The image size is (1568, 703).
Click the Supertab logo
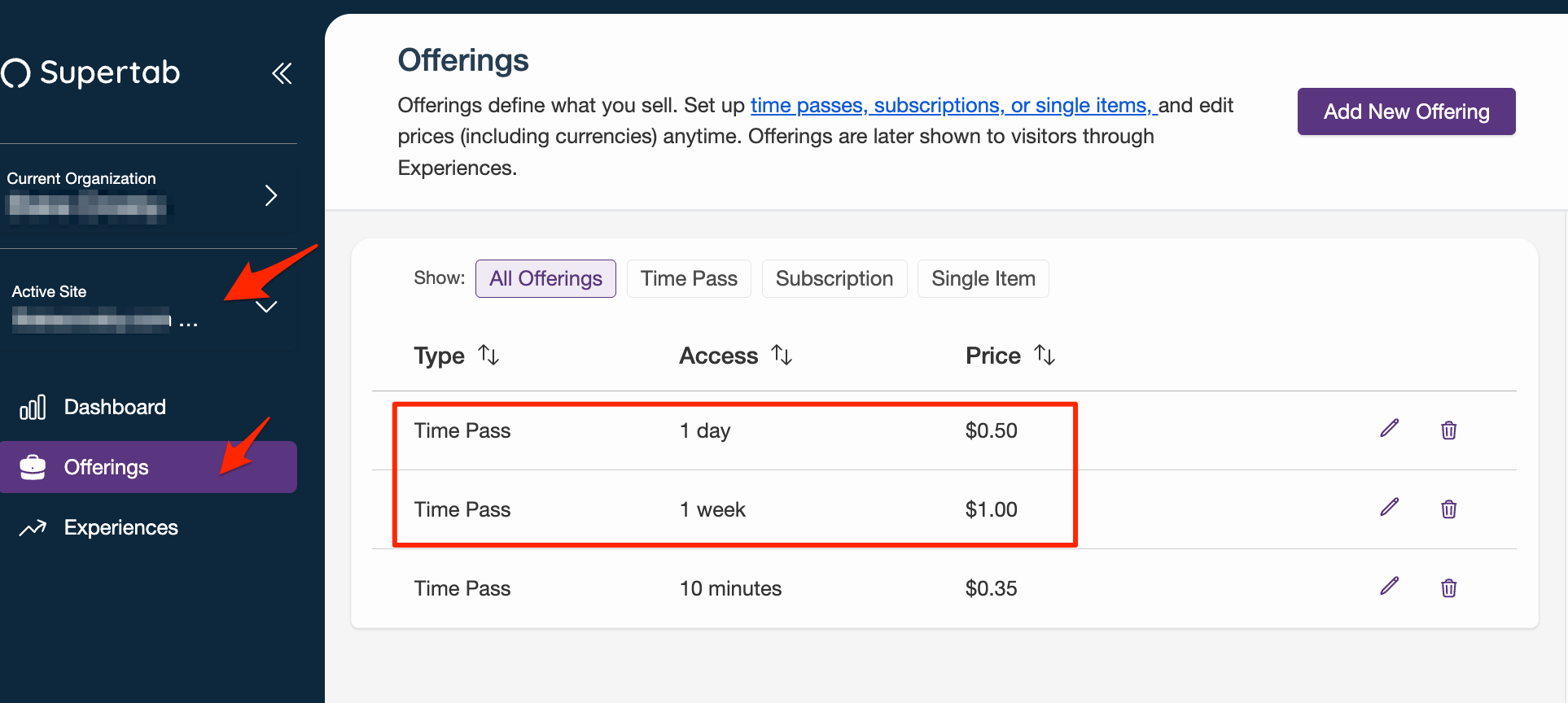(x=91, y=73)
